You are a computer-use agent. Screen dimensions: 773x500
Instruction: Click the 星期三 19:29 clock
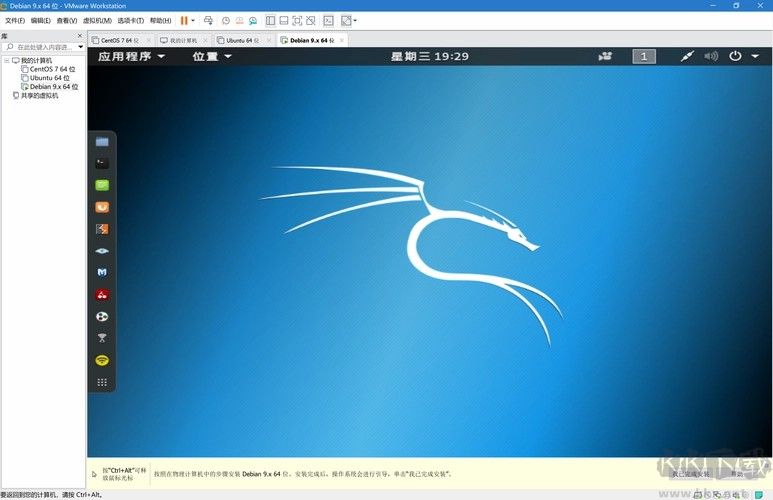(429, 56)
